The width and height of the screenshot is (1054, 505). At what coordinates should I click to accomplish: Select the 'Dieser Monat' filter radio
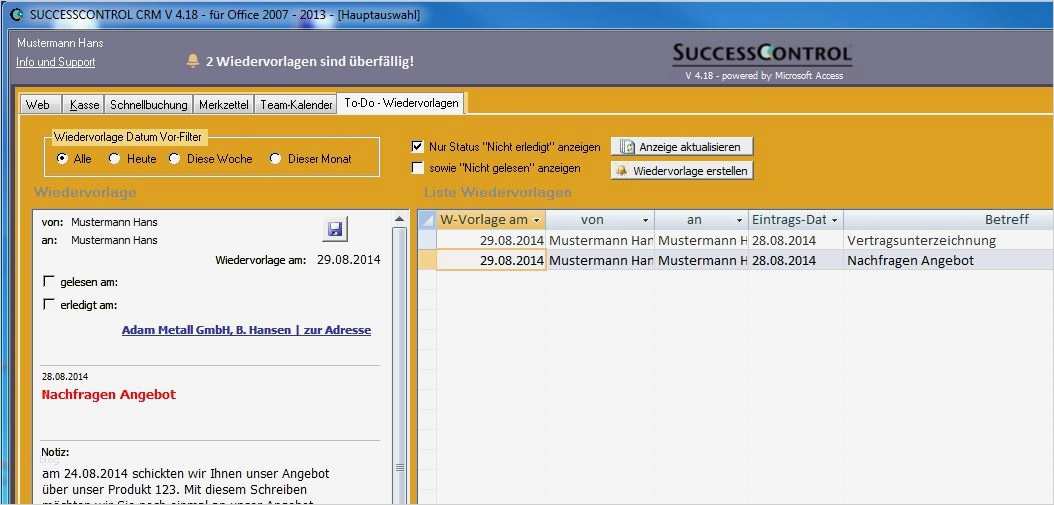coord(274,159)
